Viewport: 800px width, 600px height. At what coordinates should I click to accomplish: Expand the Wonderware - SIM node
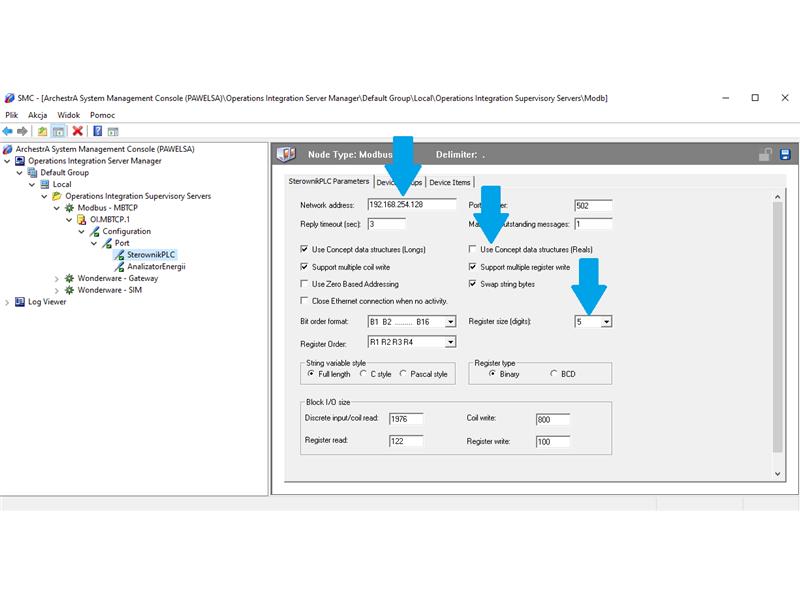57,290
